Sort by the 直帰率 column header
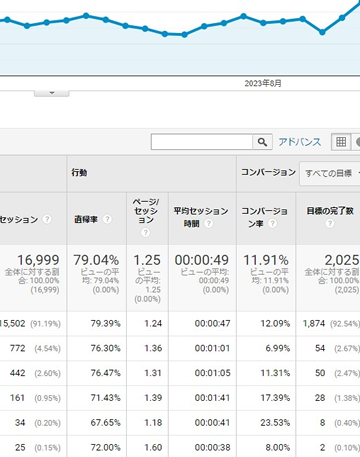The width and height of the screenshot is (360, 457). [x=86, y=219]
